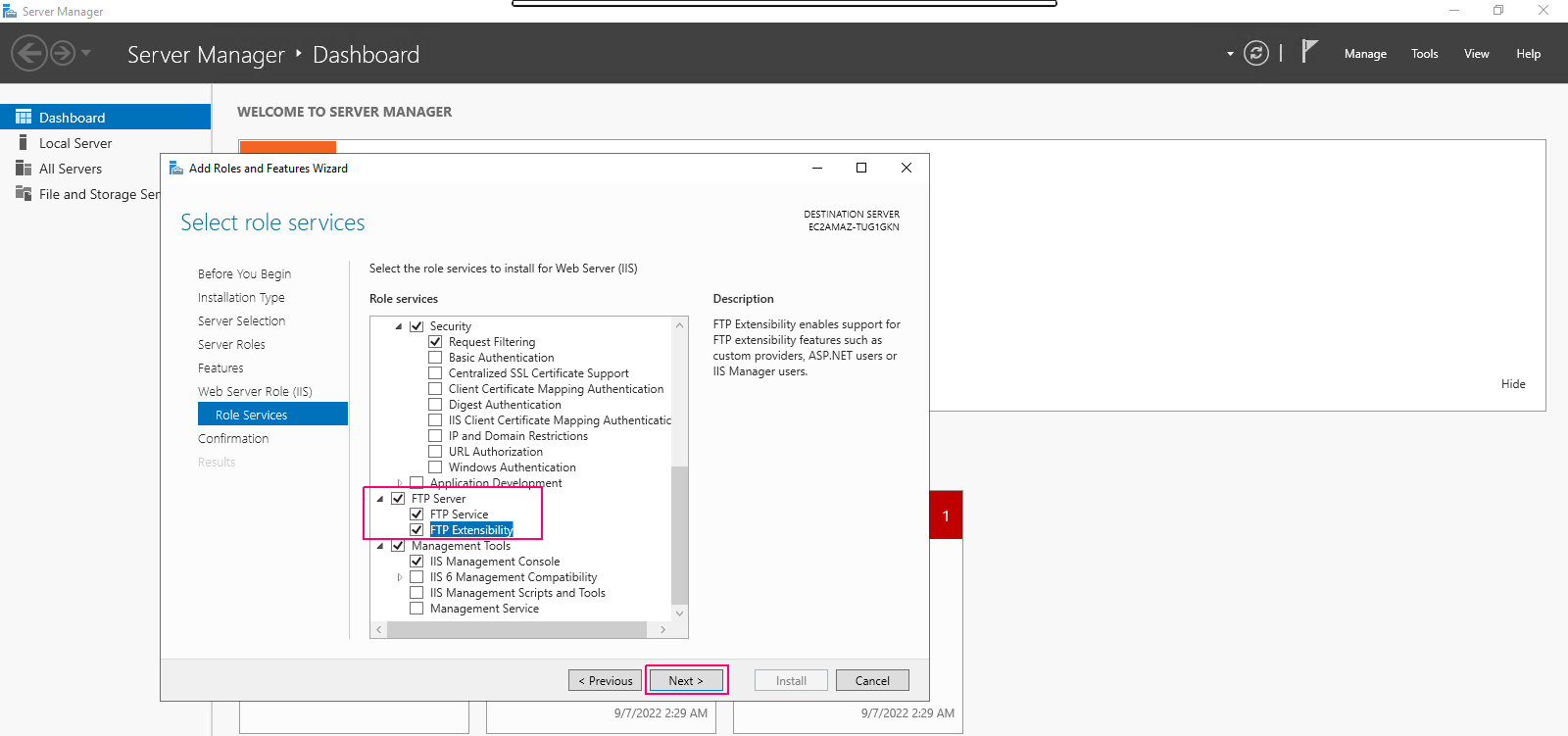The height and width of the screenshot is (736, 1568).
Task: Open the Tools menu
Action: click(x=1425, y=54)
